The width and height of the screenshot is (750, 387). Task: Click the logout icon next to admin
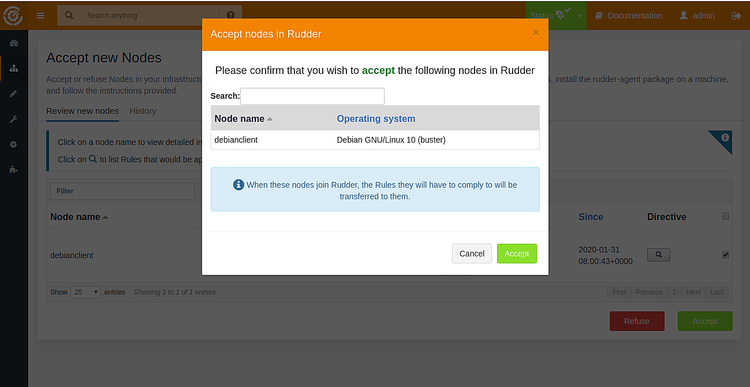click(736, 16)
